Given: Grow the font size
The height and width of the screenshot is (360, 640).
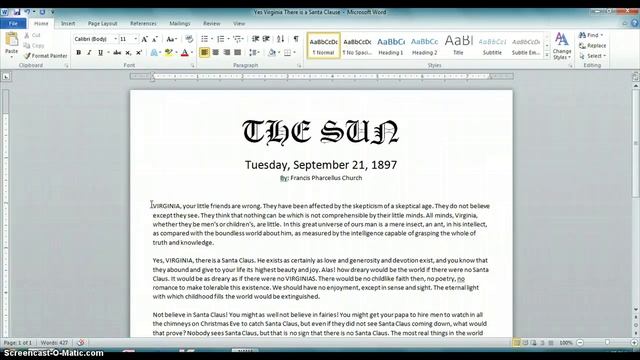Looking at the screenshot, I should click(144, 39).
